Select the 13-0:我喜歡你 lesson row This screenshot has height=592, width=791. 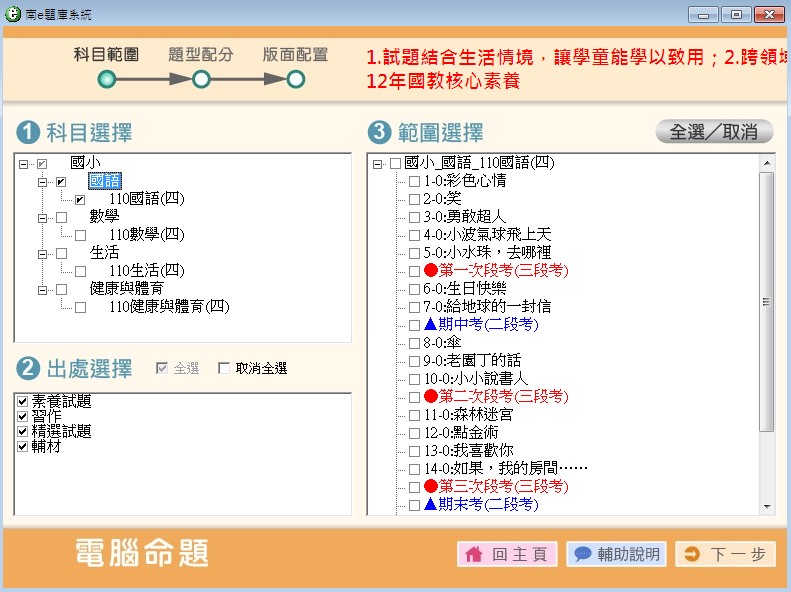tap(469, 451)
